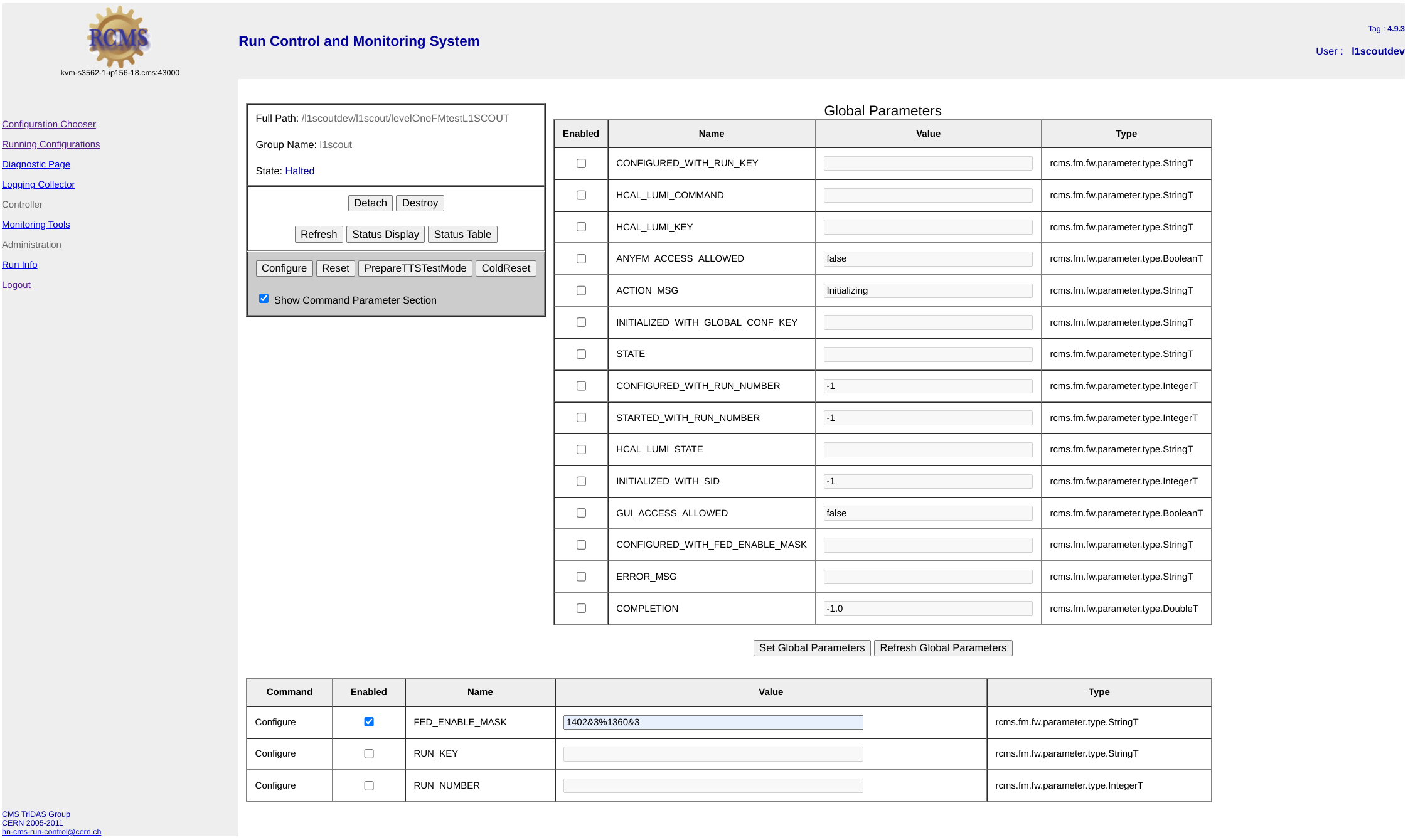
Task: Click the full path text /l1scoutdev/l1scout
Action: point(405,119)
